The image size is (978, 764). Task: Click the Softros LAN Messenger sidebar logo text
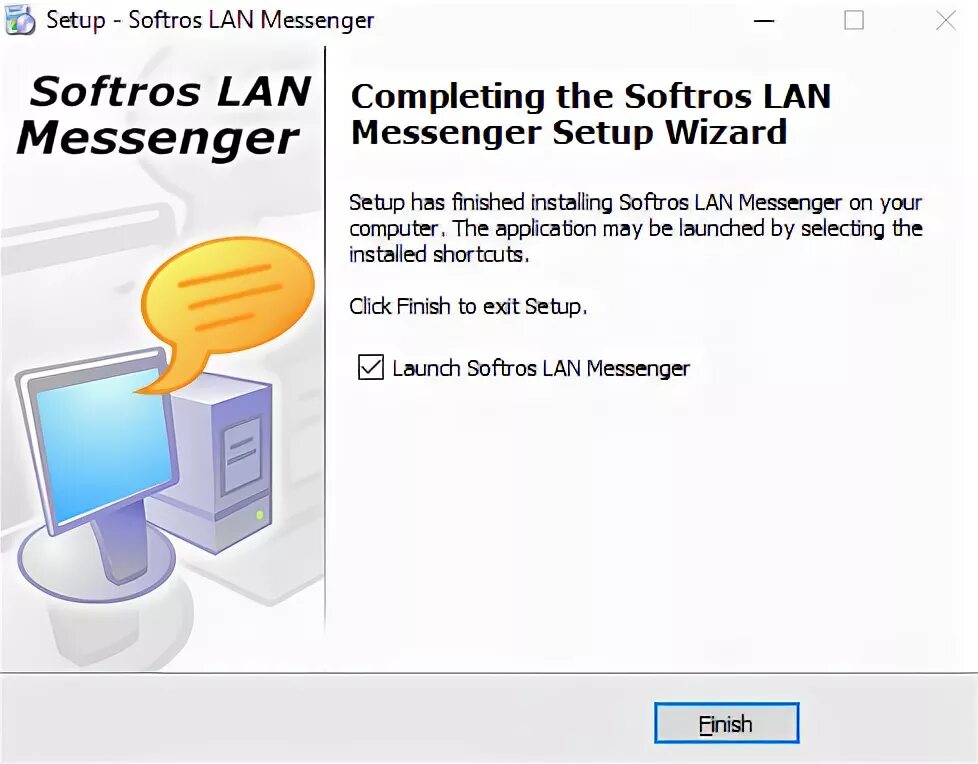click(x=163, y=114)
